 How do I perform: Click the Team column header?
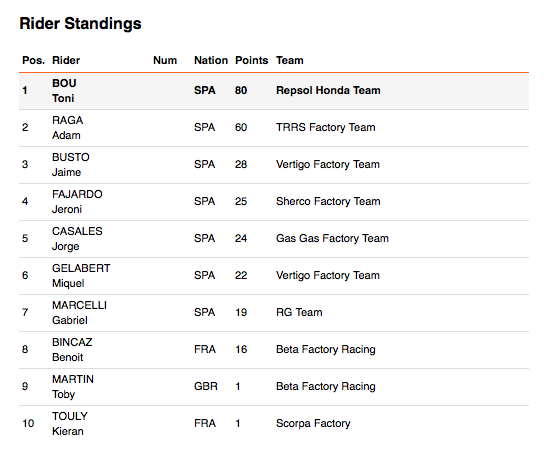click(290, 60)
